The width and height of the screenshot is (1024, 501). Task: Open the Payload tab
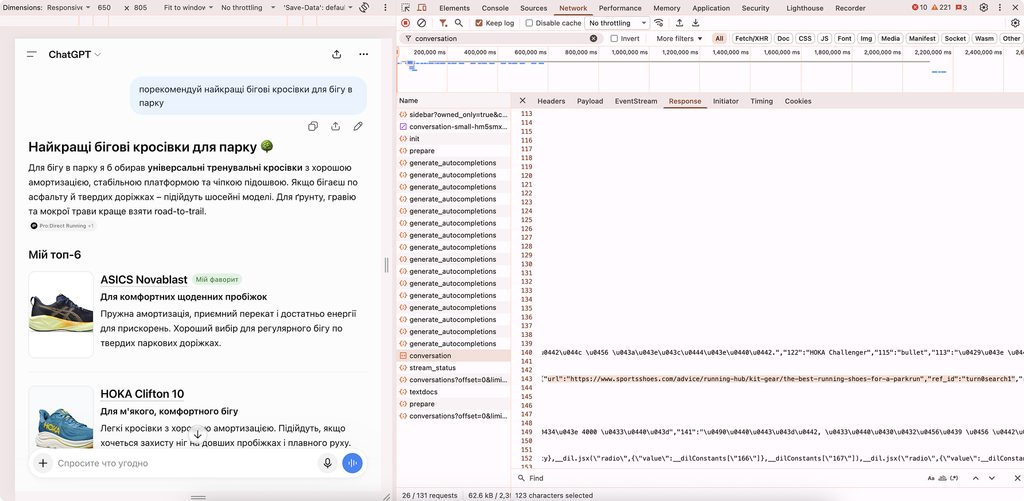590,101
